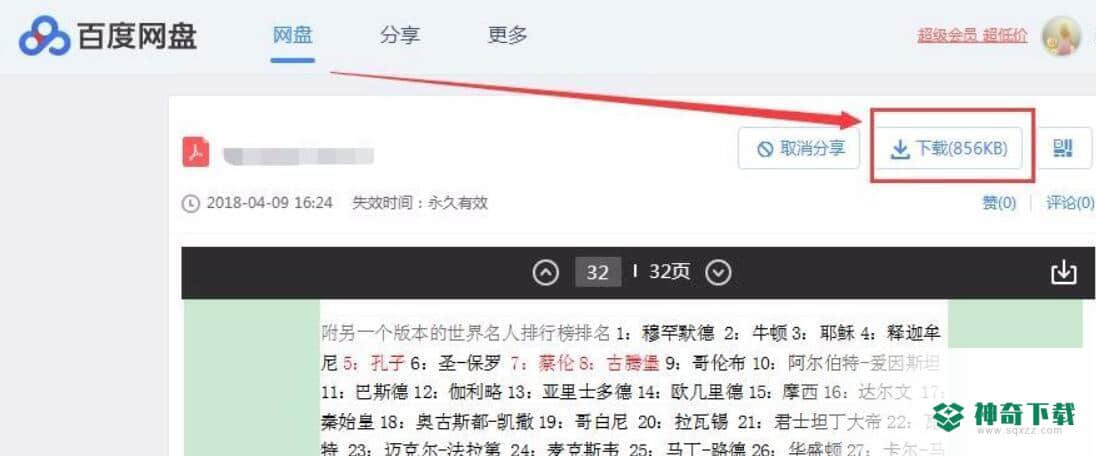Like the file with 赞(0)
This screenshot has width=1096, height=456.
[x=999, y=203]
